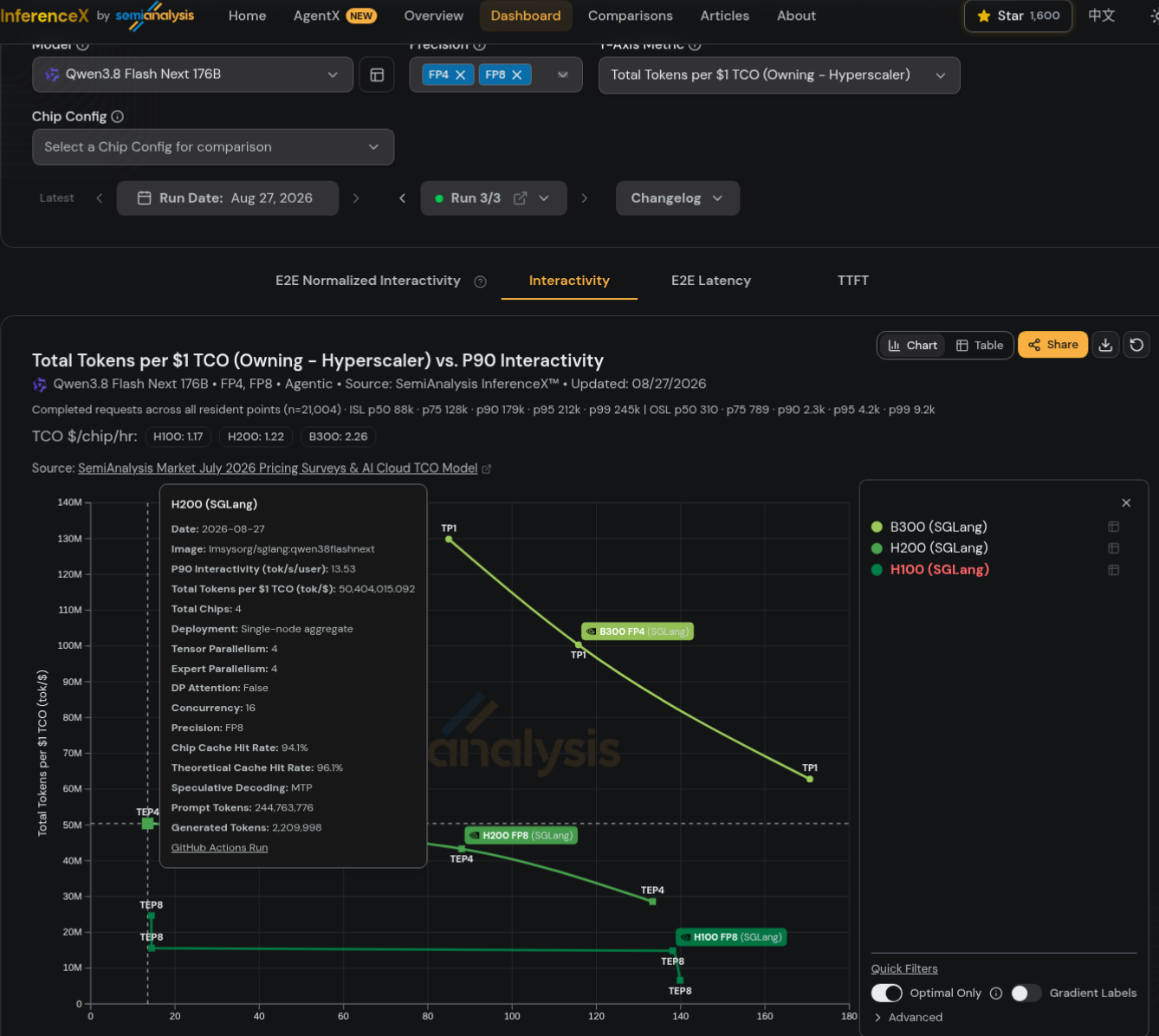Open the SemiAnalysis Market July 2026 Pricing Surveys link
1159x1036 pixels.
[x=277, y=469]
